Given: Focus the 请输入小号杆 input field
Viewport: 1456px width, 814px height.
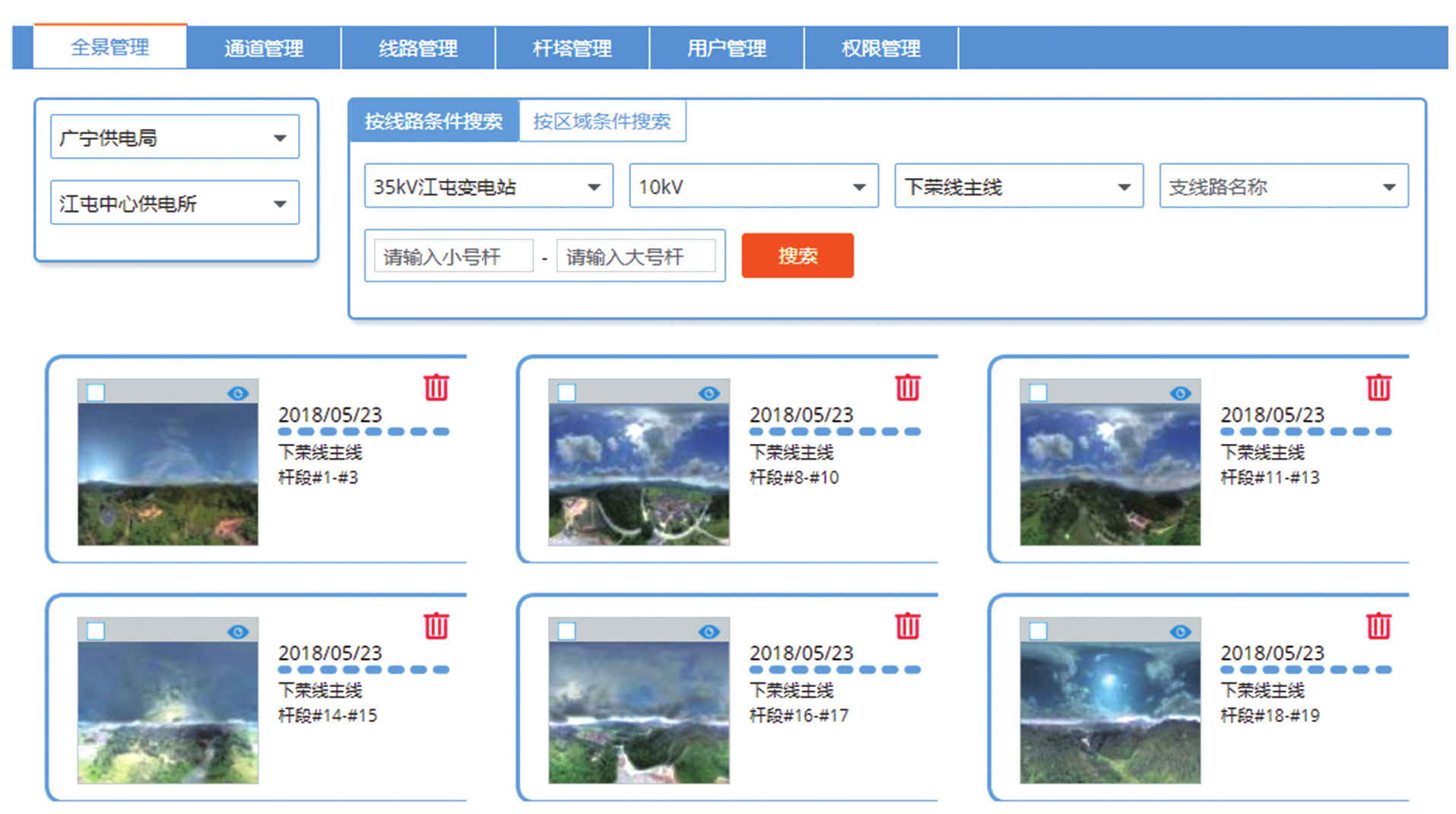Looking at the screenshot, I should pos(454,256).
